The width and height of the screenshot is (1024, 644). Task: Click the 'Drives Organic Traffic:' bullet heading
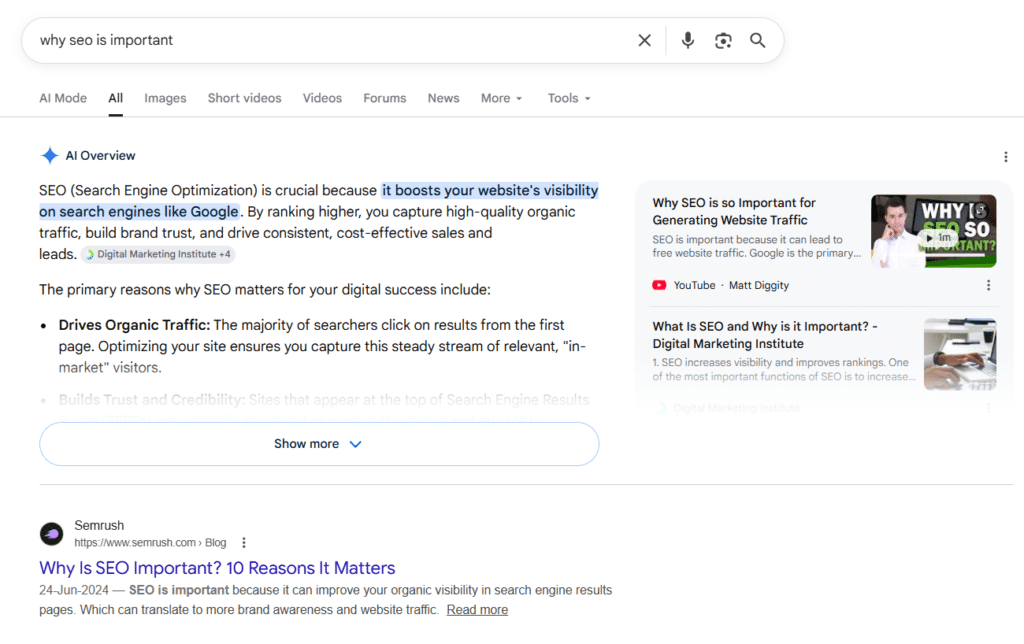[x=135, y=325]
